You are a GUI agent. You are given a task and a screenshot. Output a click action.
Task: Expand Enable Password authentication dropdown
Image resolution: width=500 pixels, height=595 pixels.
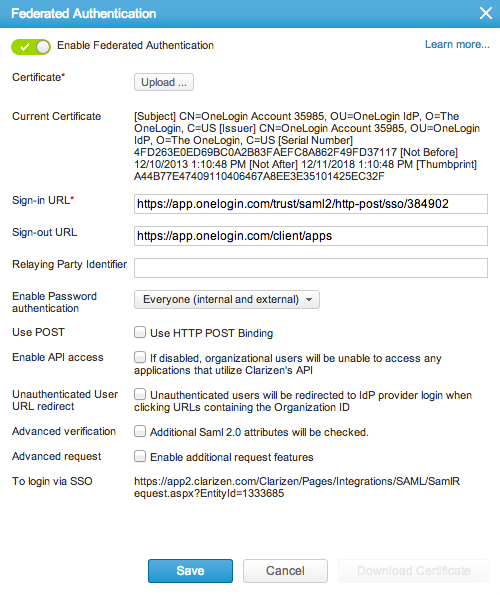click(227, 299)
